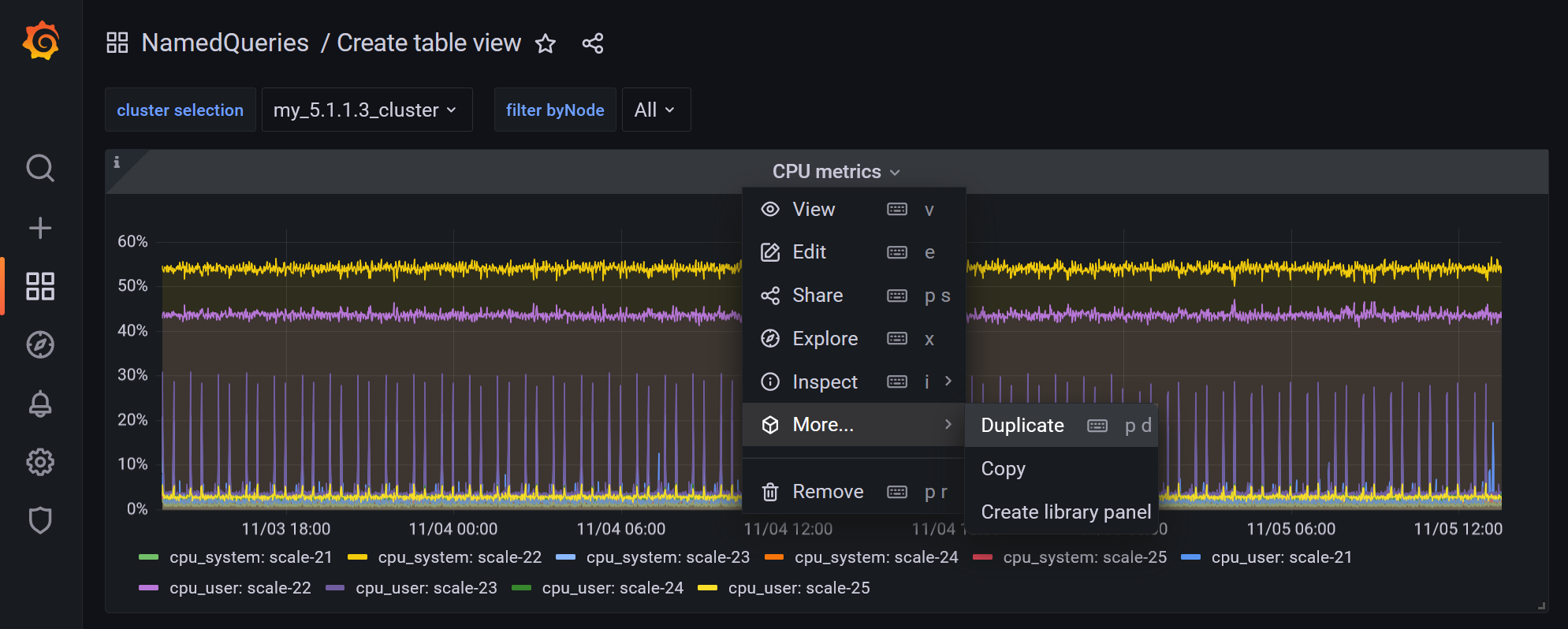The width and height of the screenshot is (1568, 629).
Task: Choose Create library panel option
Action: (1065, 512)
